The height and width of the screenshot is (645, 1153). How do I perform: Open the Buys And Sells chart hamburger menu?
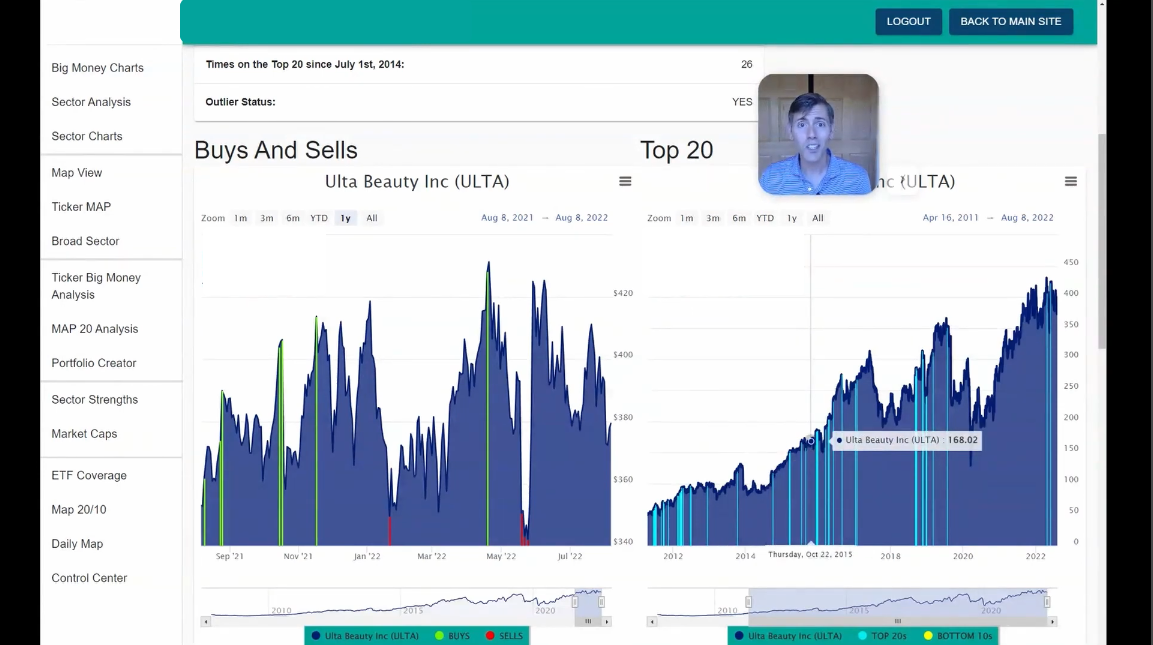625,182
